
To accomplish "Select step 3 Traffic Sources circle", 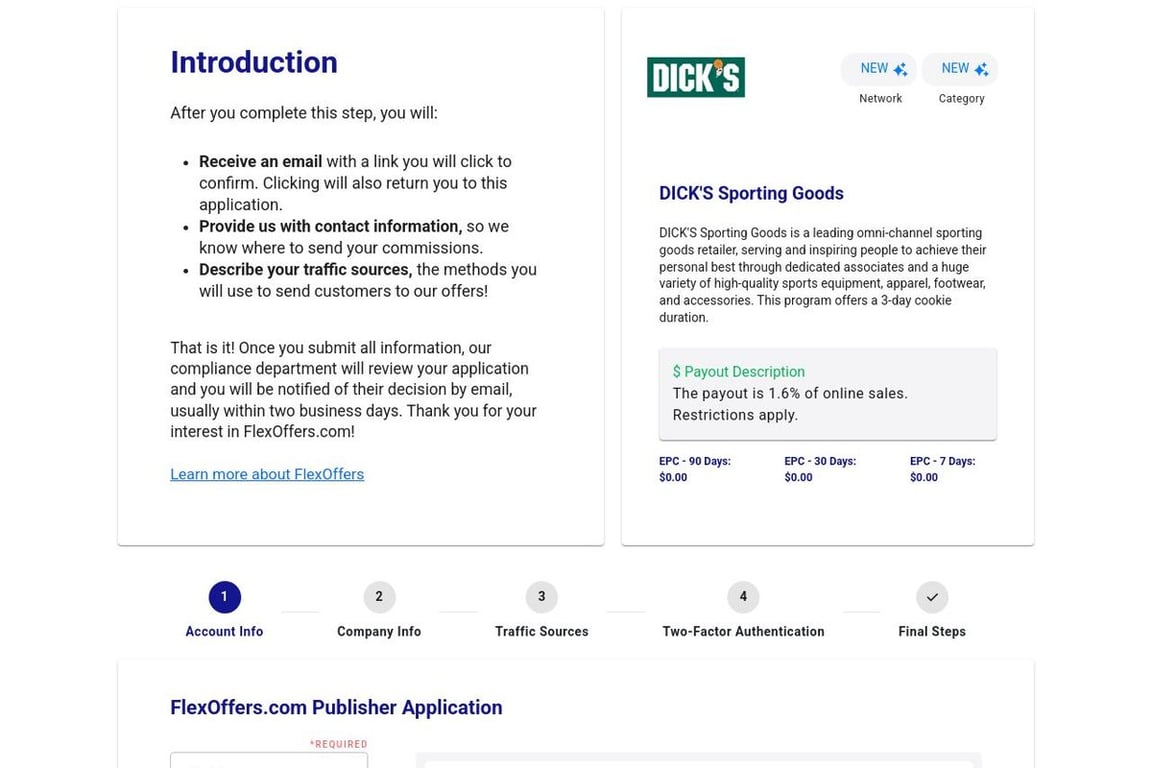I will click(x=541, y=597).
